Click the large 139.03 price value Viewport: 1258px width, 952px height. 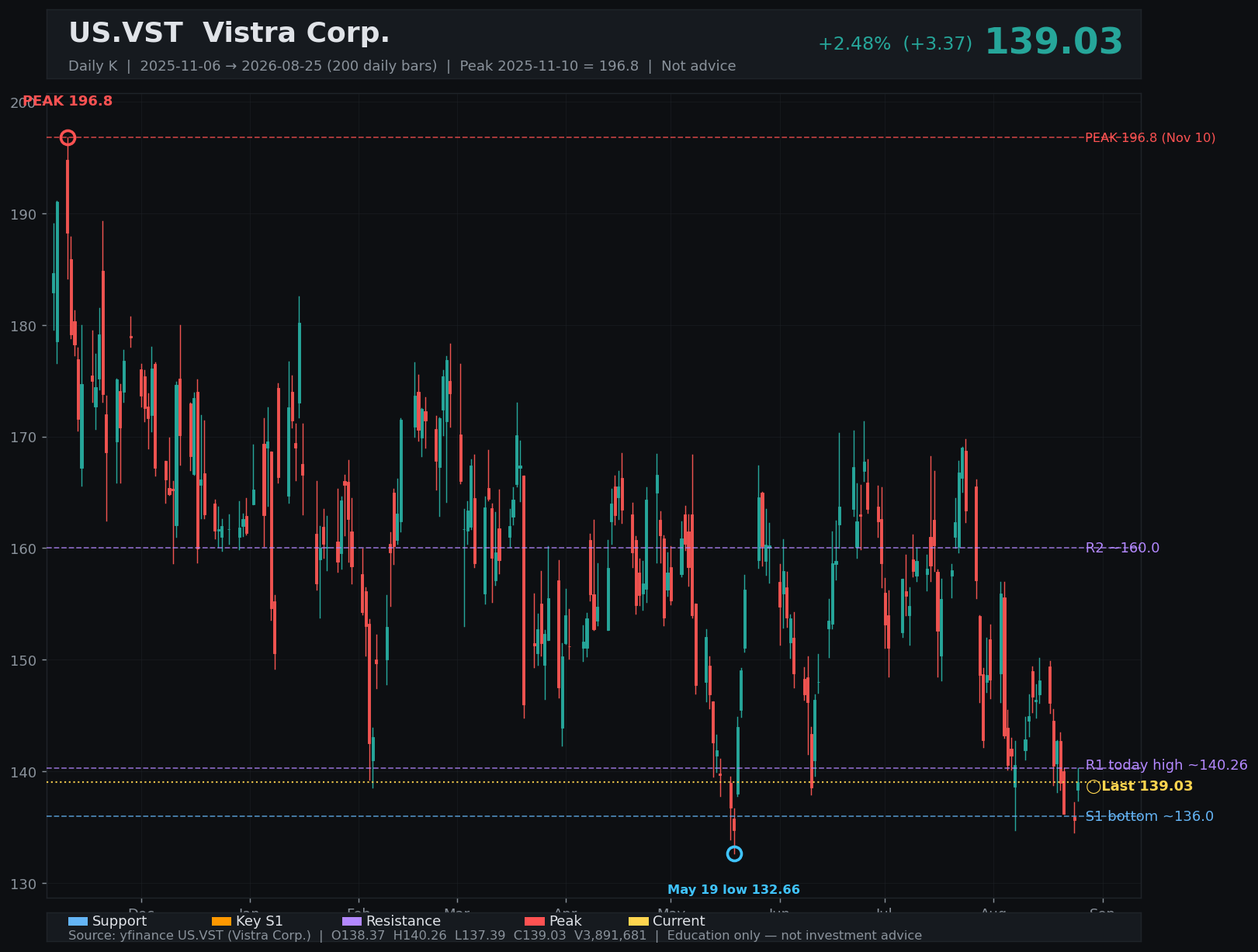1054,42
